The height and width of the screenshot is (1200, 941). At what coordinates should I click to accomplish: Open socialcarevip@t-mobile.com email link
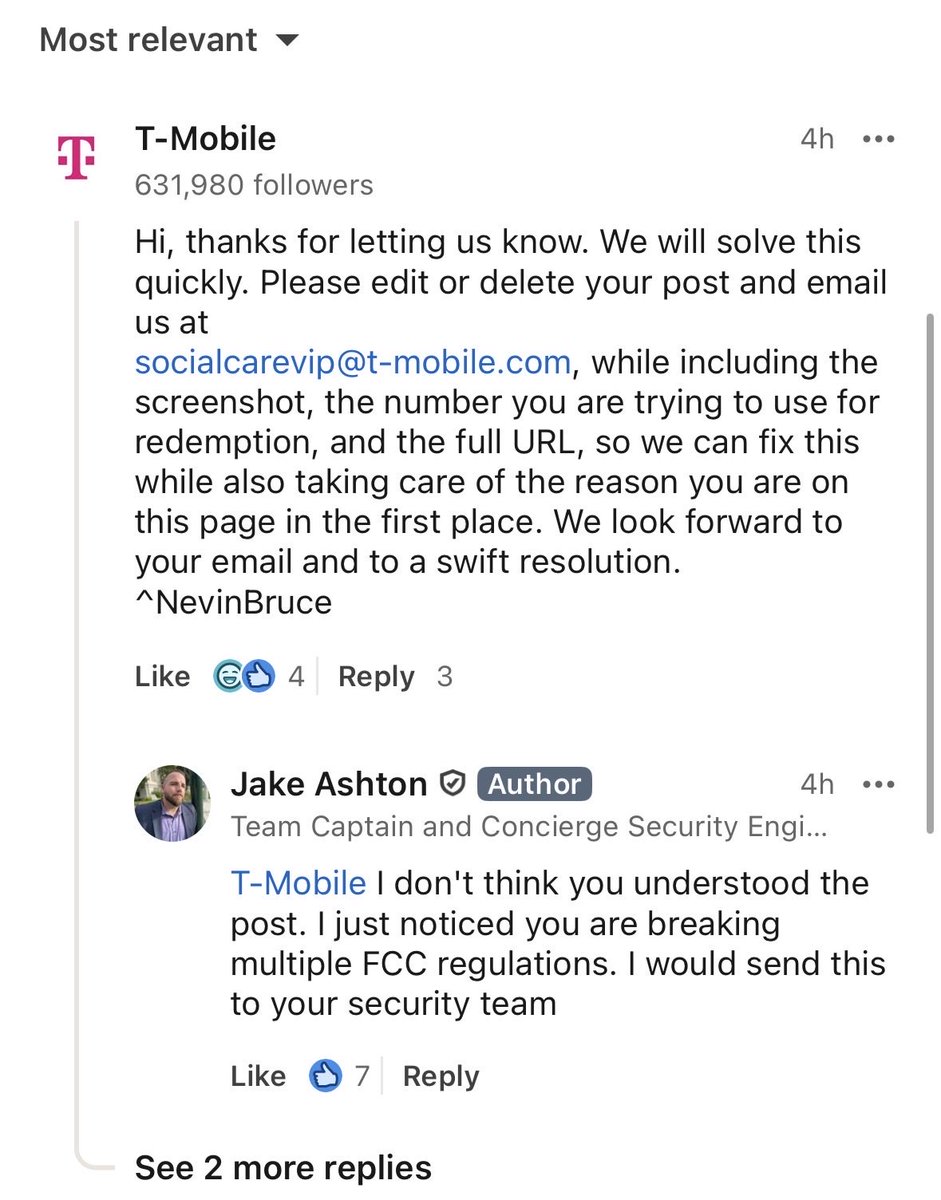coord(353,362)
